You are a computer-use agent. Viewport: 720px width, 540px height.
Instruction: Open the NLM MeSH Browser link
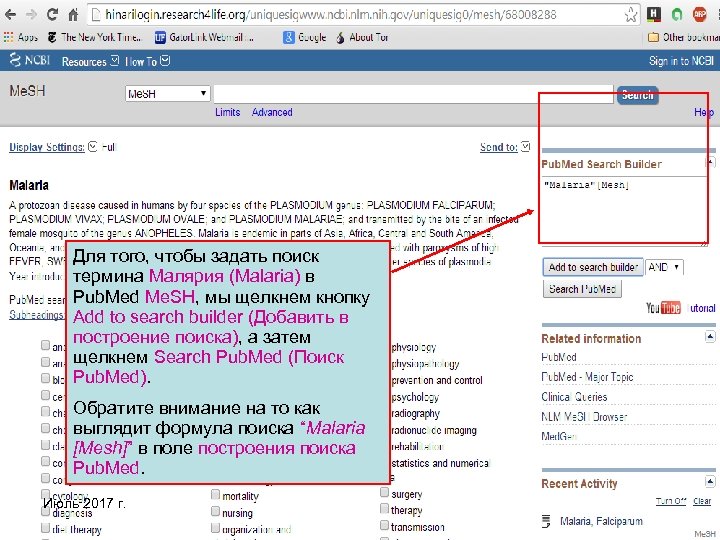pos(584,416)
